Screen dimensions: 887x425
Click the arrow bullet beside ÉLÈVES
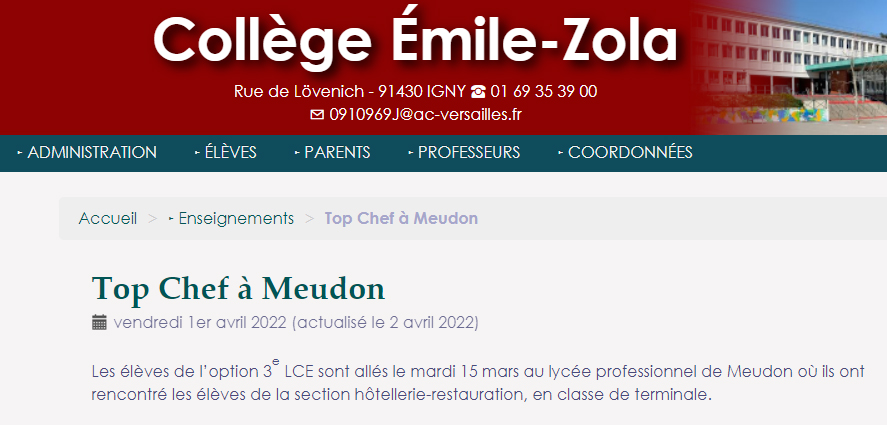click(x=197, y=153)
